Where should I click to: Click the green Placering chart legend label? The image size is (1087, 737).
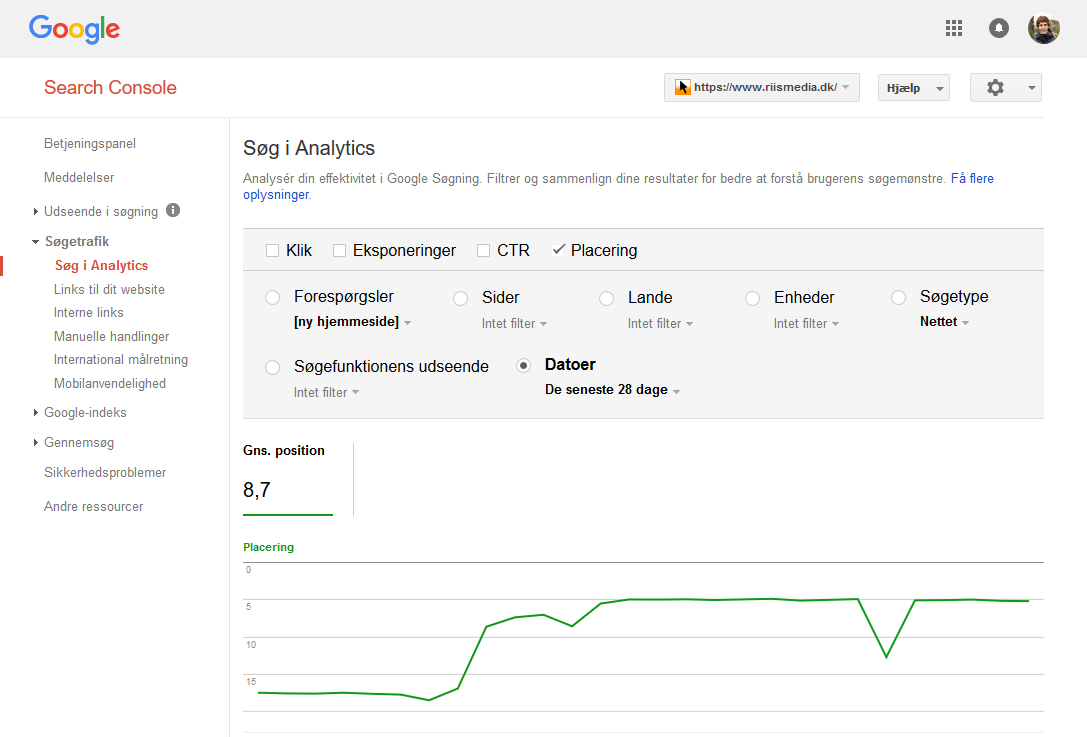tap(268, 547)
